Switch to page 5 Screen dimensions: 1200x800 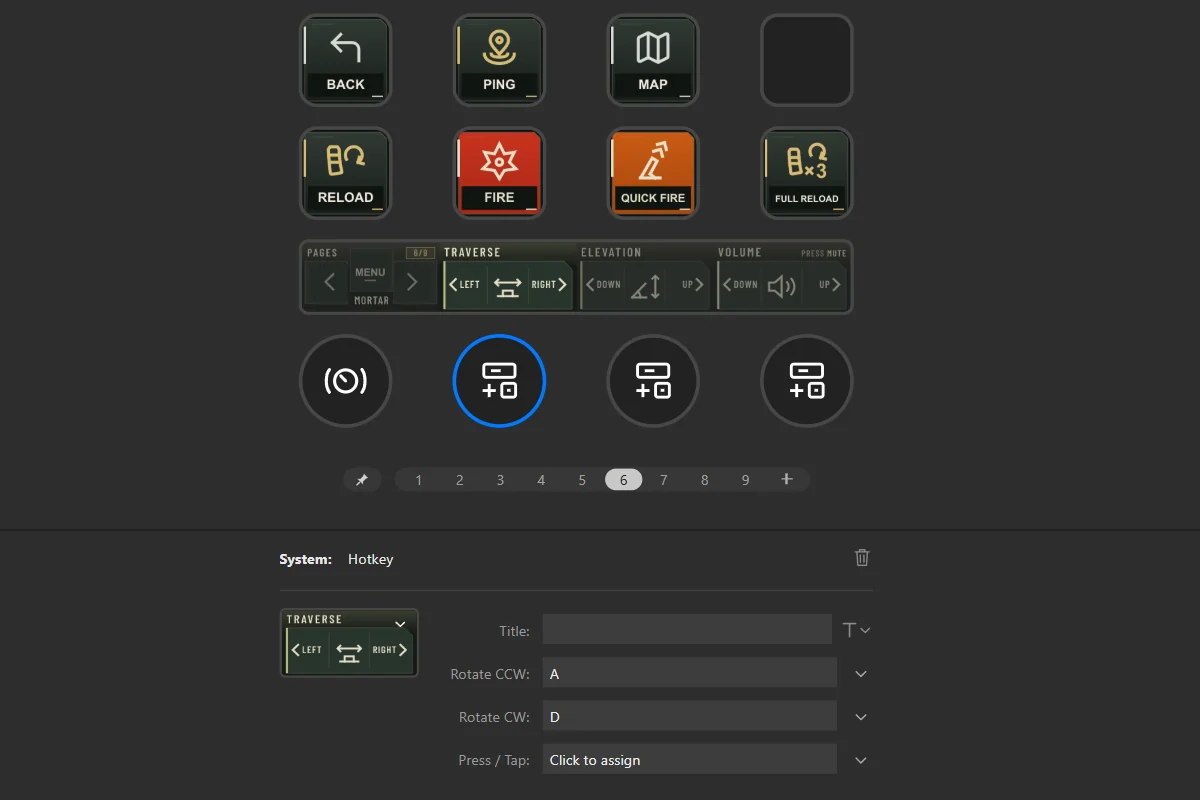582,480
